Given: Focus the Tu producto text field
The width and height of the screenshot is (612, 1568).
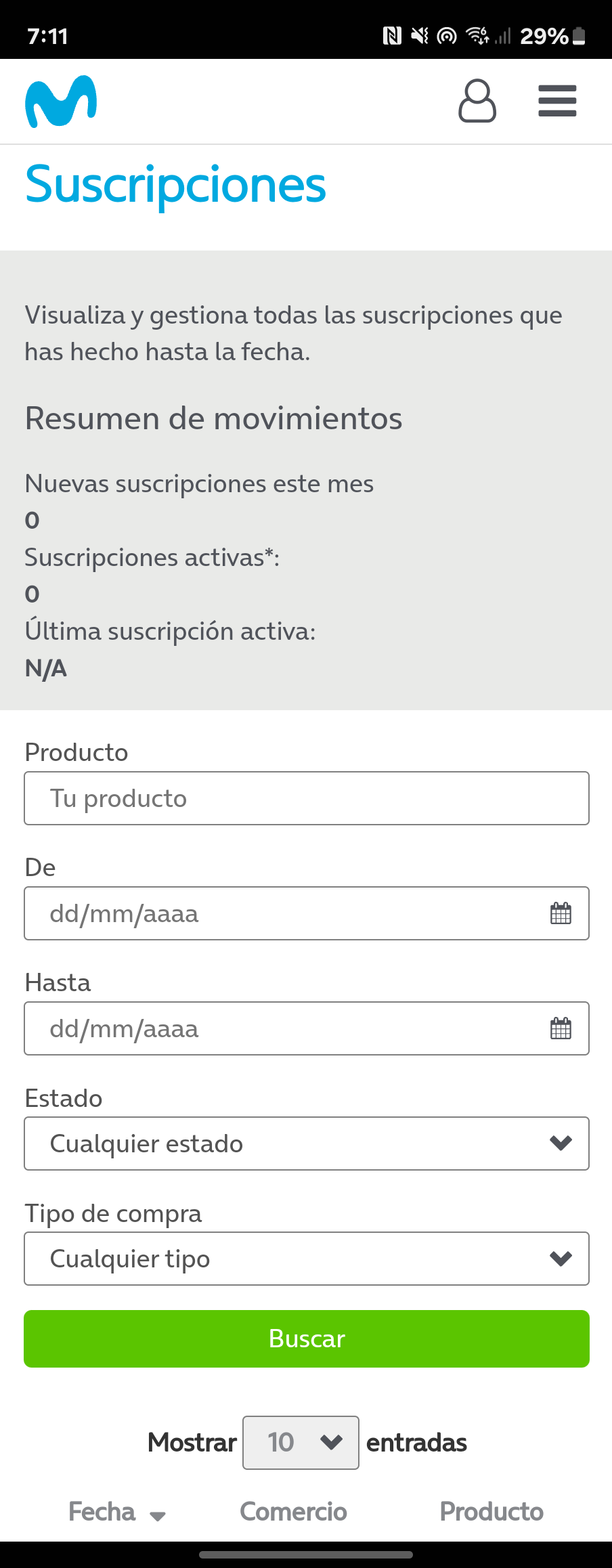Looking at the screenshot, I should pos(307,798).
